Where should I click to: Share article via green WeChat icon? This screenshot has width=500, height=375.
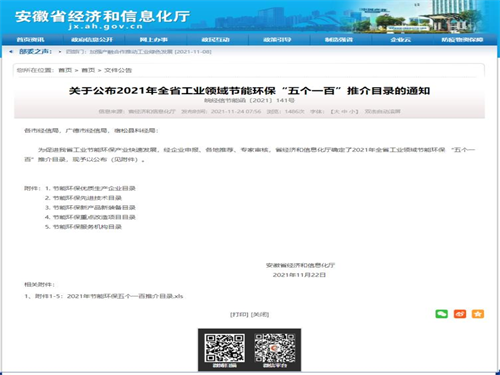pos(442,314)
